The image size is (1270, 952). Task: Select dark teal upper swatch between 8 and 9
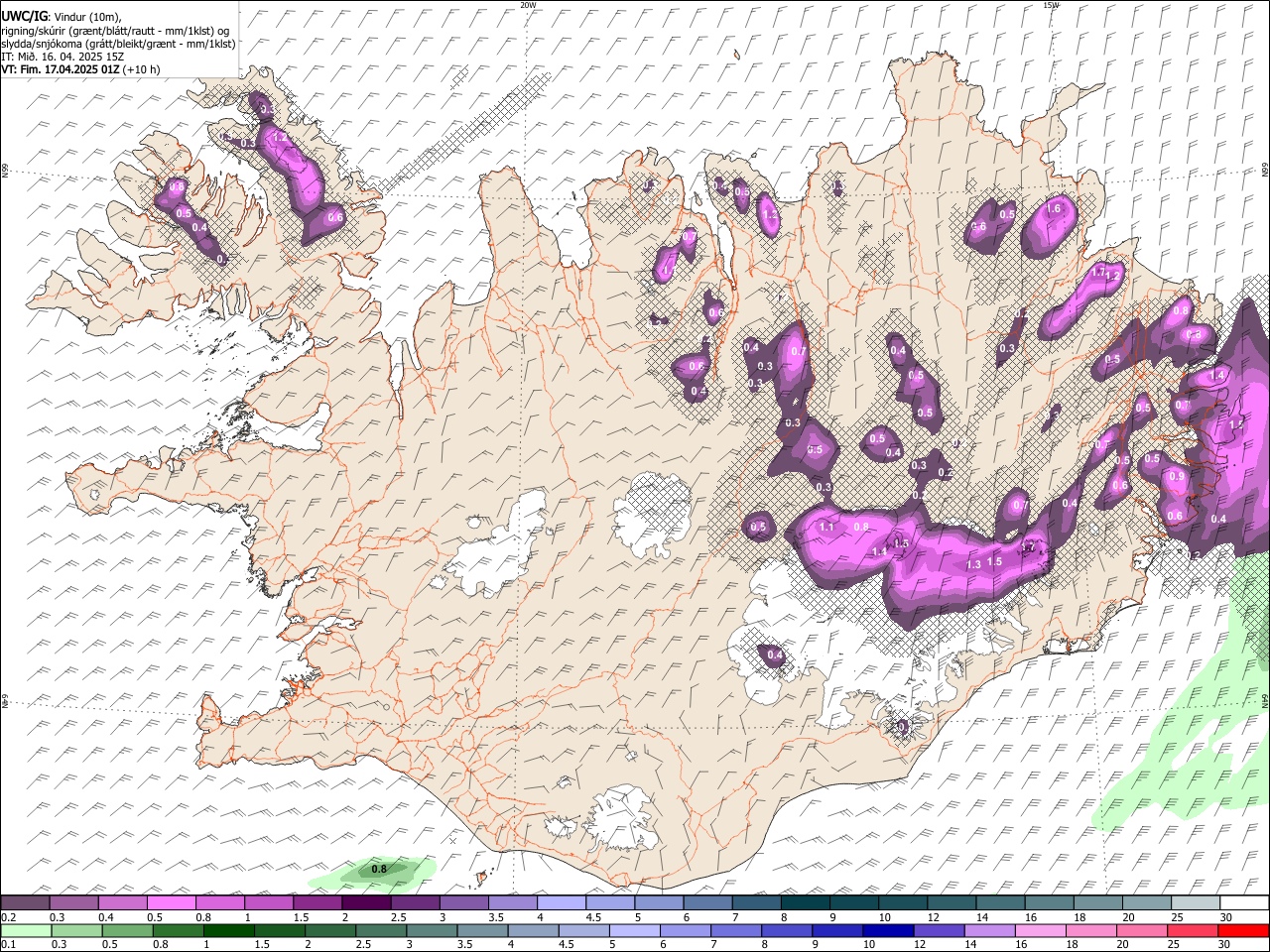click(806, 902)
